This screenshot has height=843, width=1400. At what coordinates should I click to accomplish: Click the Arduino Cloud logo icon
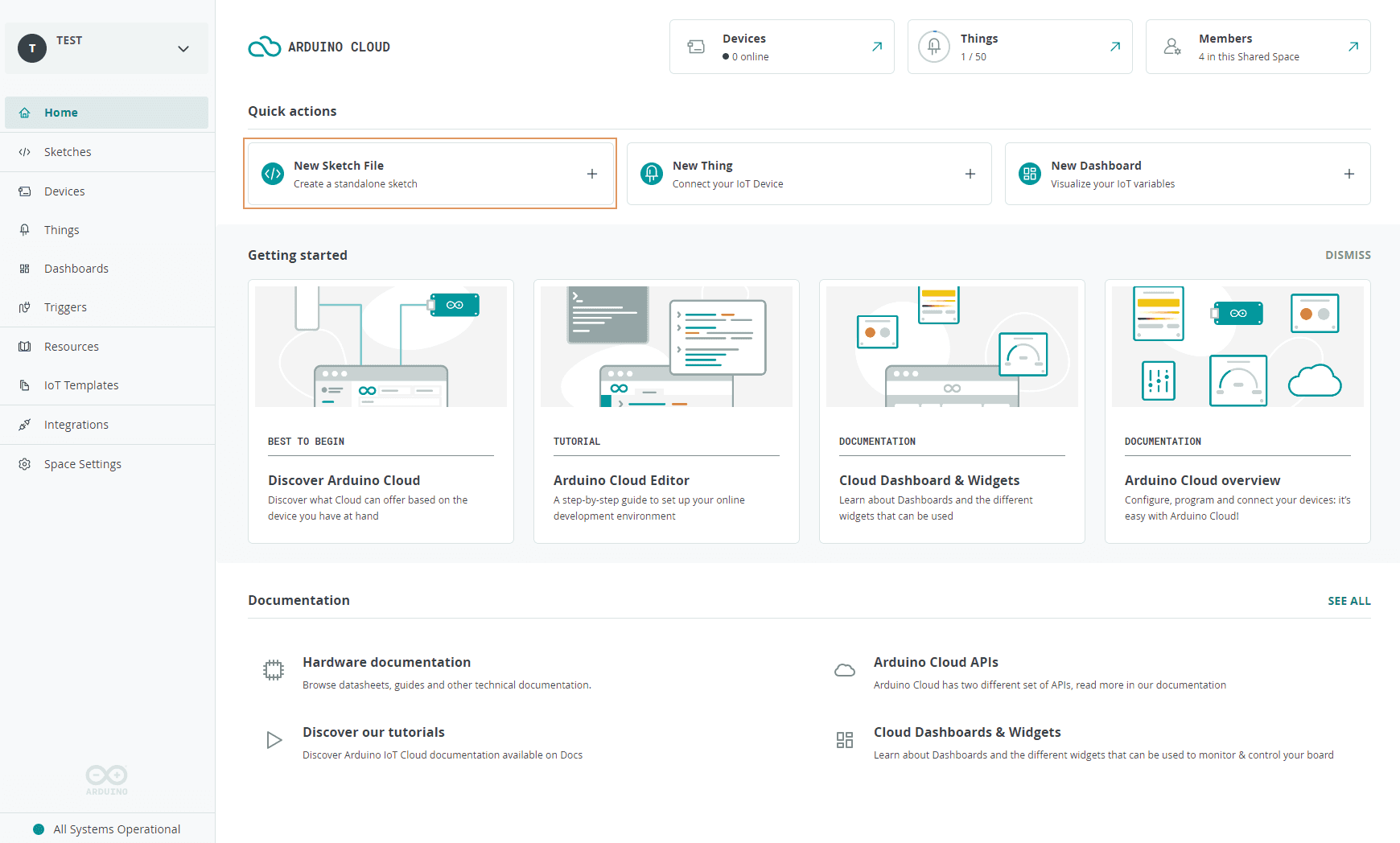coord(264,47)
